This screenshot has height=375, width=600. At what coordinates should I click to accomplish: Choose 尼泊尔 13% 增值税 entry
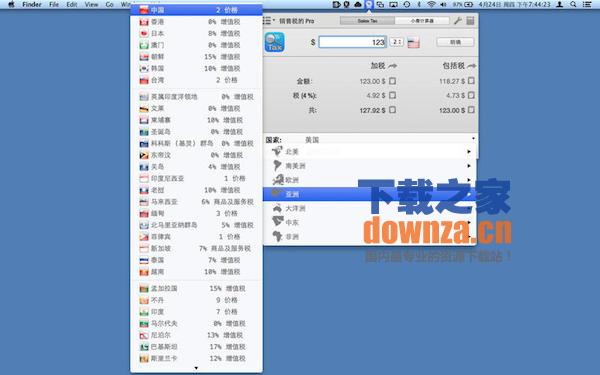pyautogui.click(x=196, y=335)
